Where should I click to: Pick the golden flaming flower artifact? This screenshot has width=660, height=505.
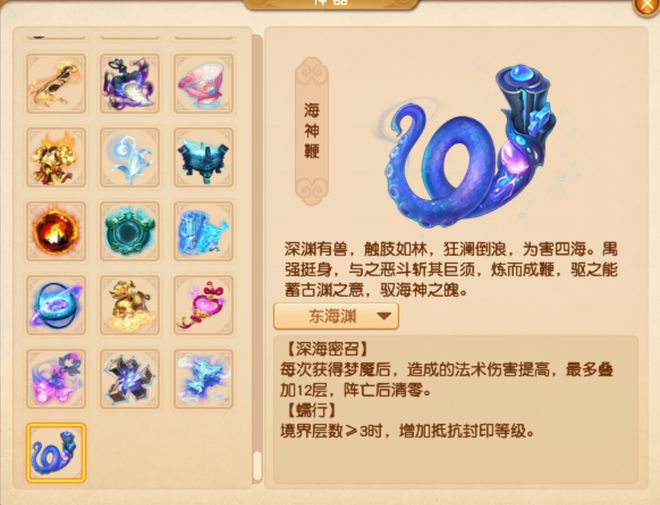click(x=56, y=157)
